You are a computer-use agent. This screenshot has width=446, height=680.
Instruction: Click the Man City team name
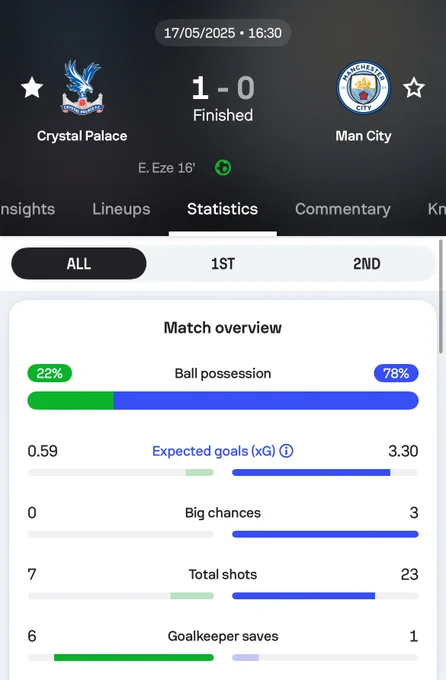(364, 136)
